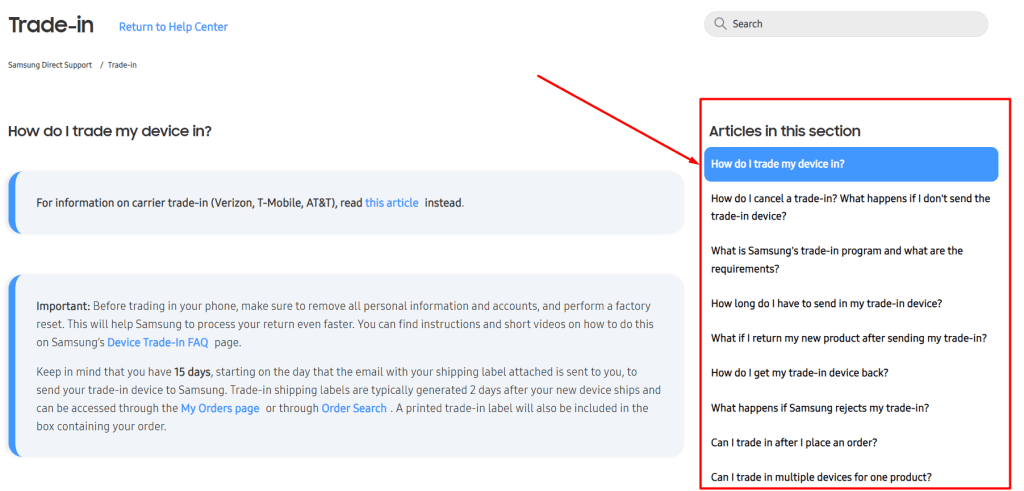The width and height of the screenshot is (1024, 491).
Task: Click the Trade-in breadcrumb link
Action: click(x=122, y=65)
